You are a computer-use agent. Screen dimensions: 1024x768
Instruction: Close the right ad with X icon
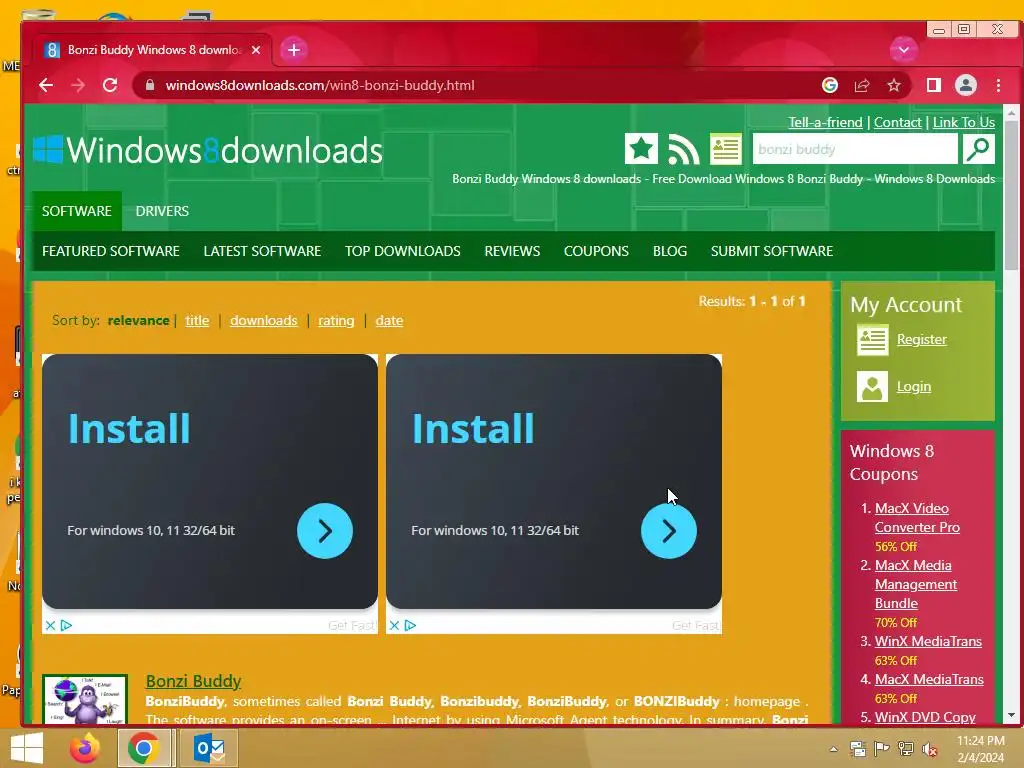[x=394, y=626]
